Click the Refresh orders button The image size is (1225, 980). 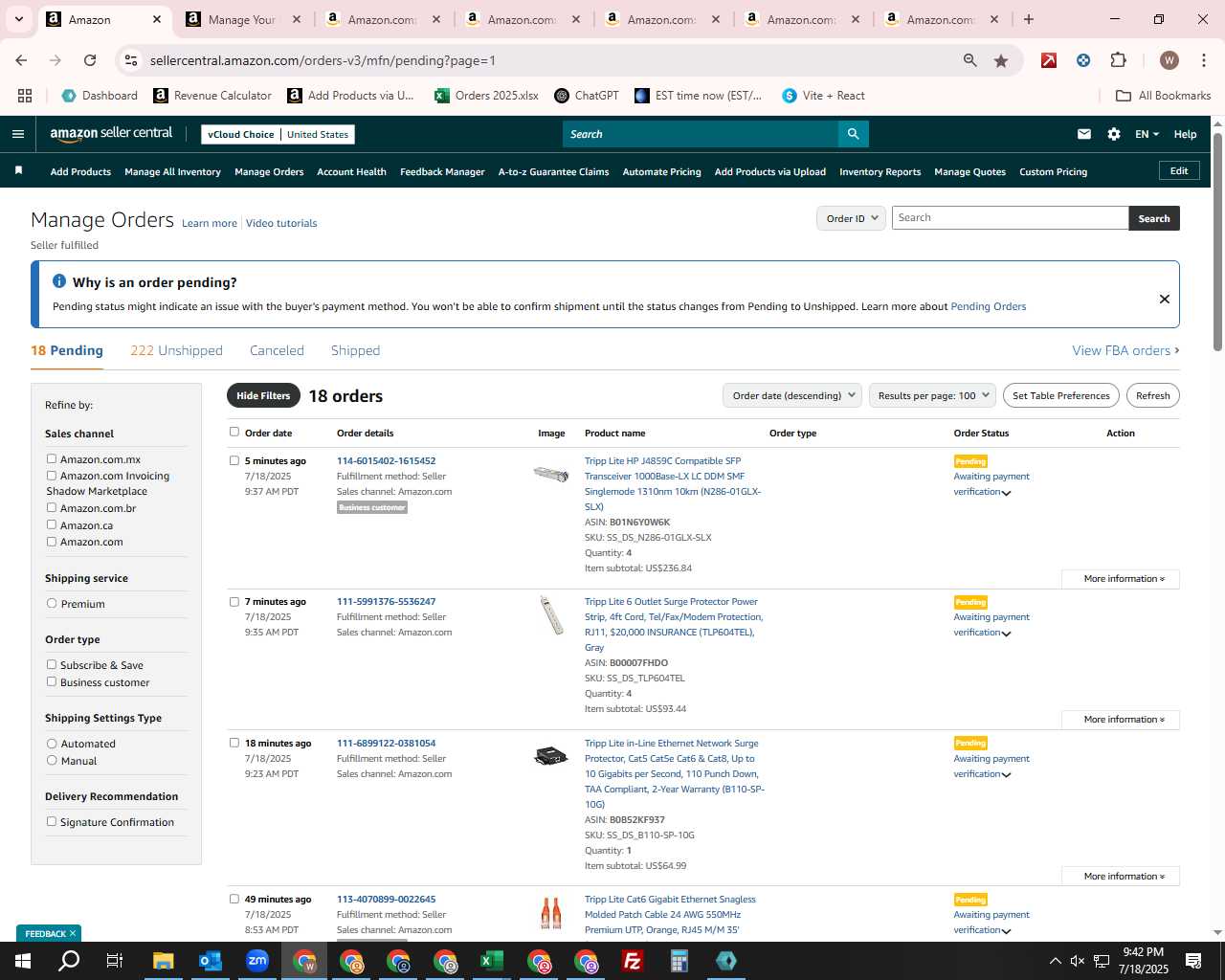pyautogui.click(x=1152, y=395)
